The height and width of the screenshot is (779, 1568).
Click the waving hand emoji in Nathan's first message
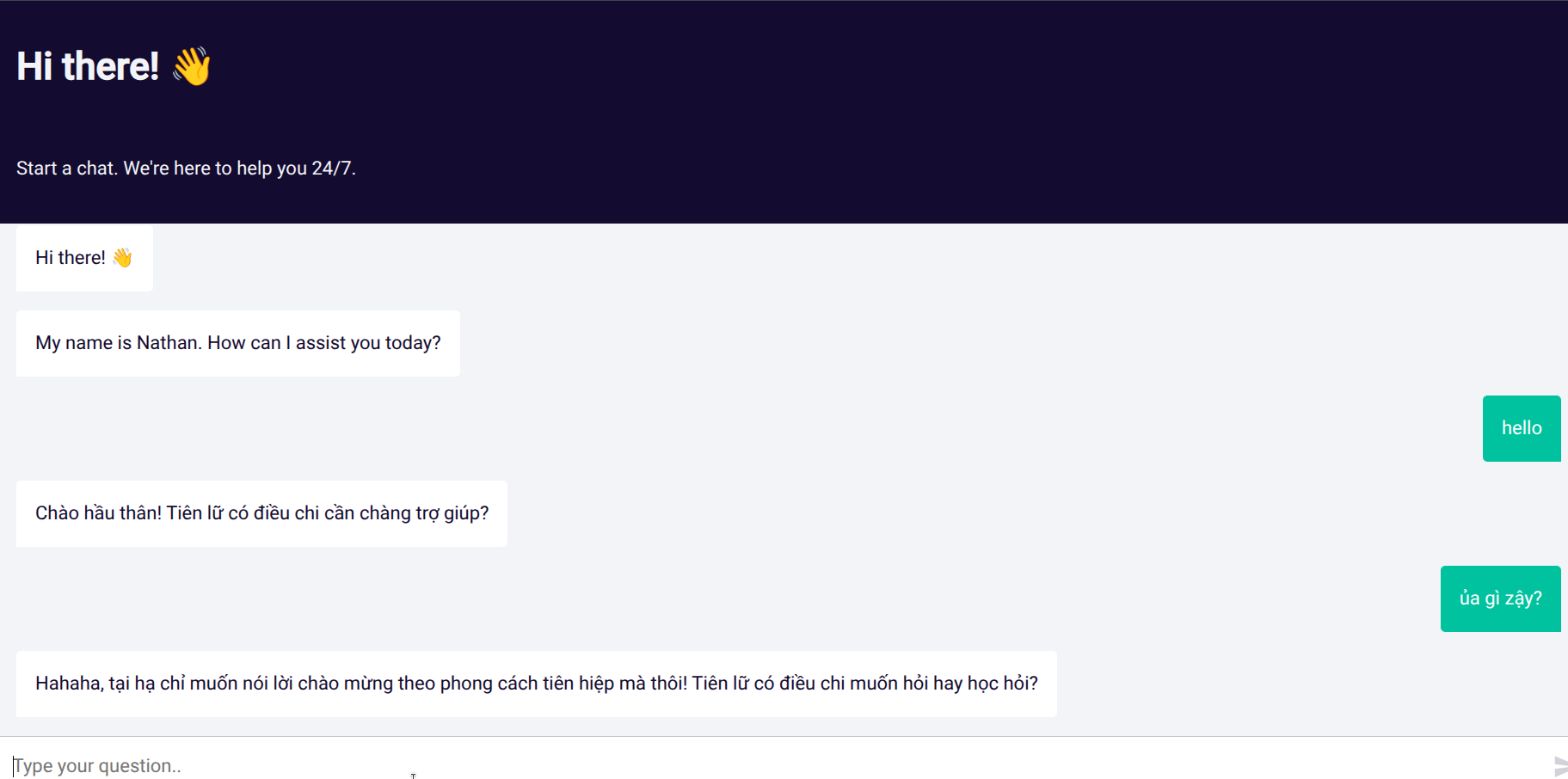click(120, 256)
